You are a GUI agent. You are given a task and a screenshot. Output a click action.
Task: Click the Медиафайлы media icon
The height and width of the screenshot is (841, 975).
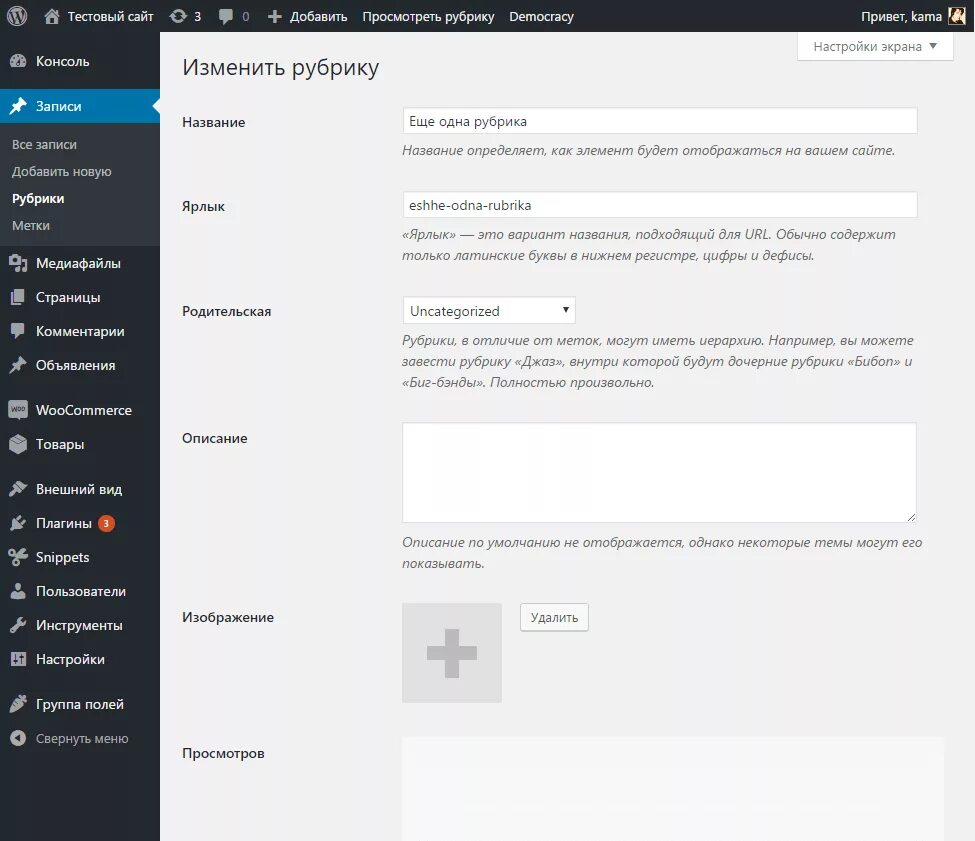click(x=18, y=264)
